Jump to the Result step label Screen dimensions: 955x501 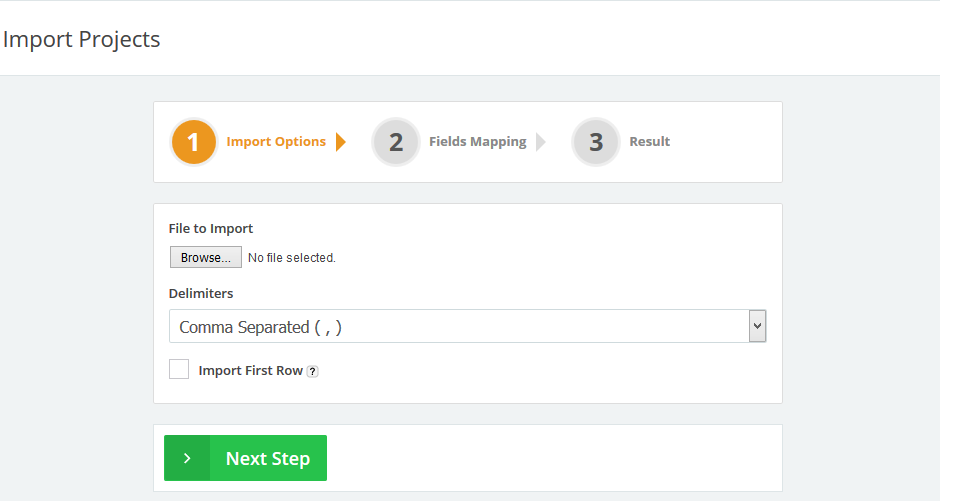649,142
